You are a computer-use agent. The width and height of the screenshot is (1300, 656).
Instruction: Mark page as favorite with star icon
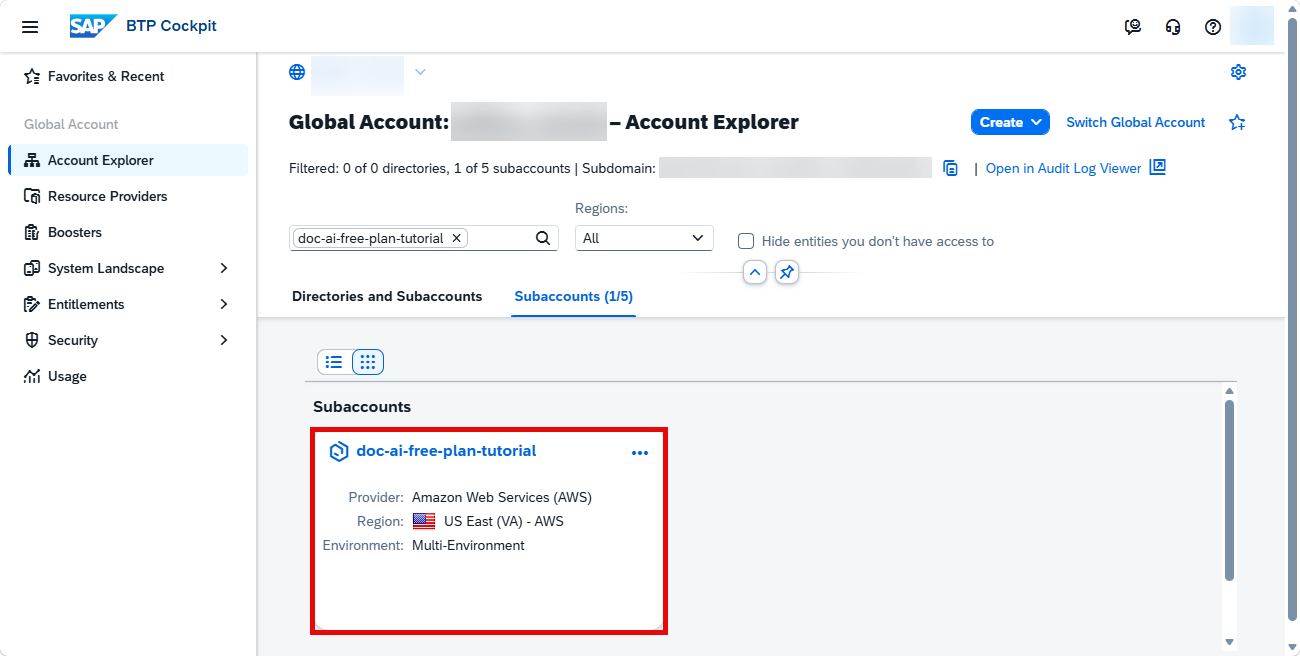pyautogui.click(x=1237, y=122)
